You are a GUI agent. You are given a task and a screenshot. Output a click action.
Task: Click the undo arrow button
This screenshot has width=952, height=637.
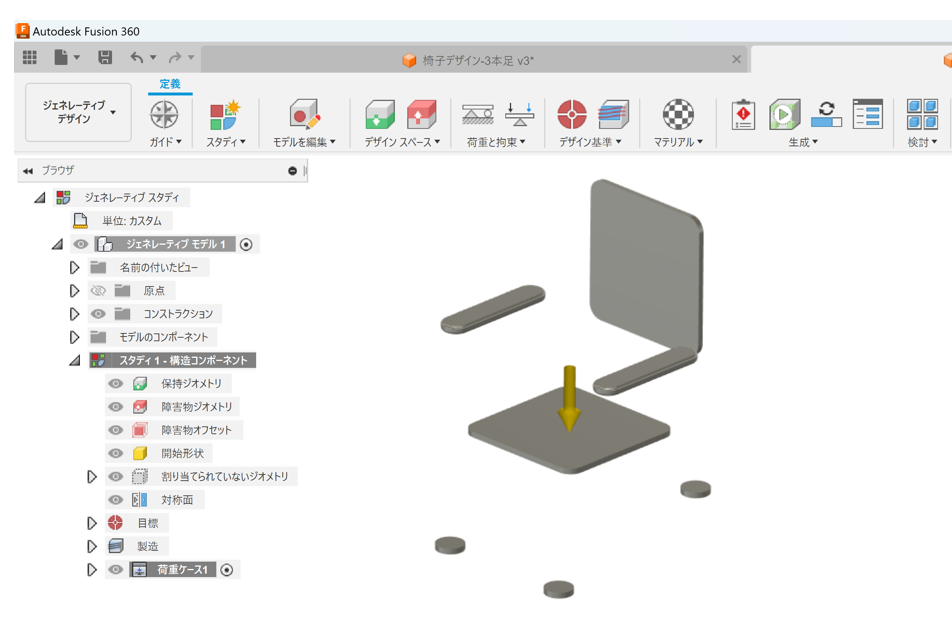tap(139, 58)
